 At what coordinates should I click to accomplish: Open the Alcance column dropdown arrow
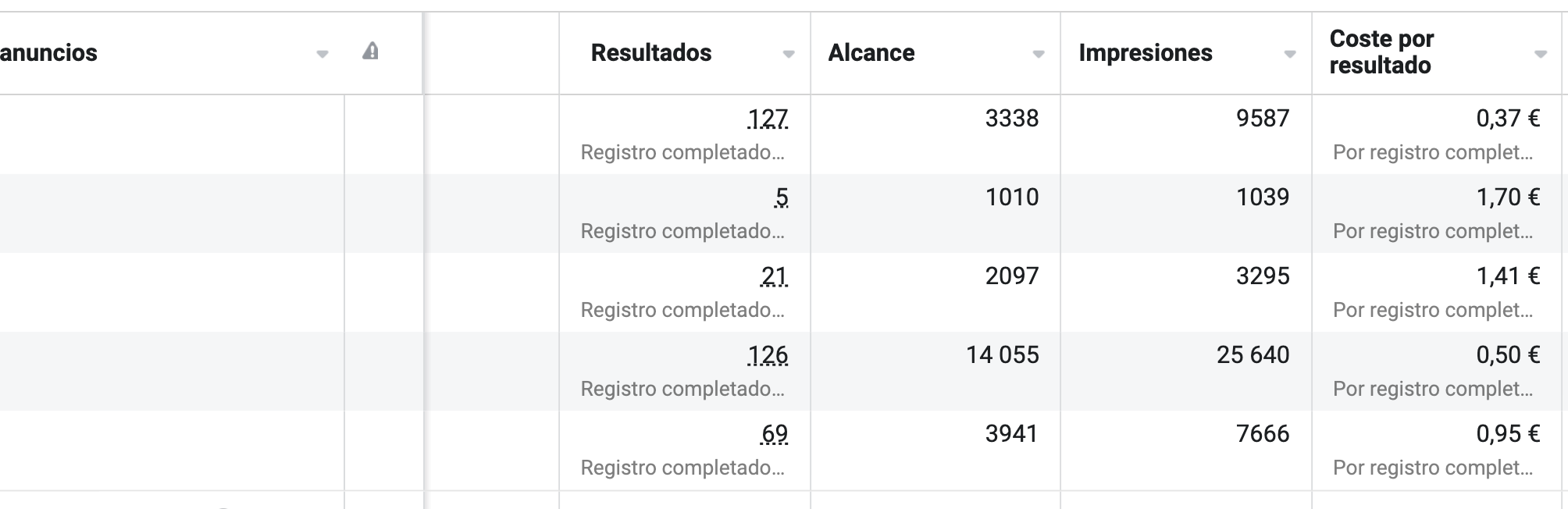point(1039,54)
